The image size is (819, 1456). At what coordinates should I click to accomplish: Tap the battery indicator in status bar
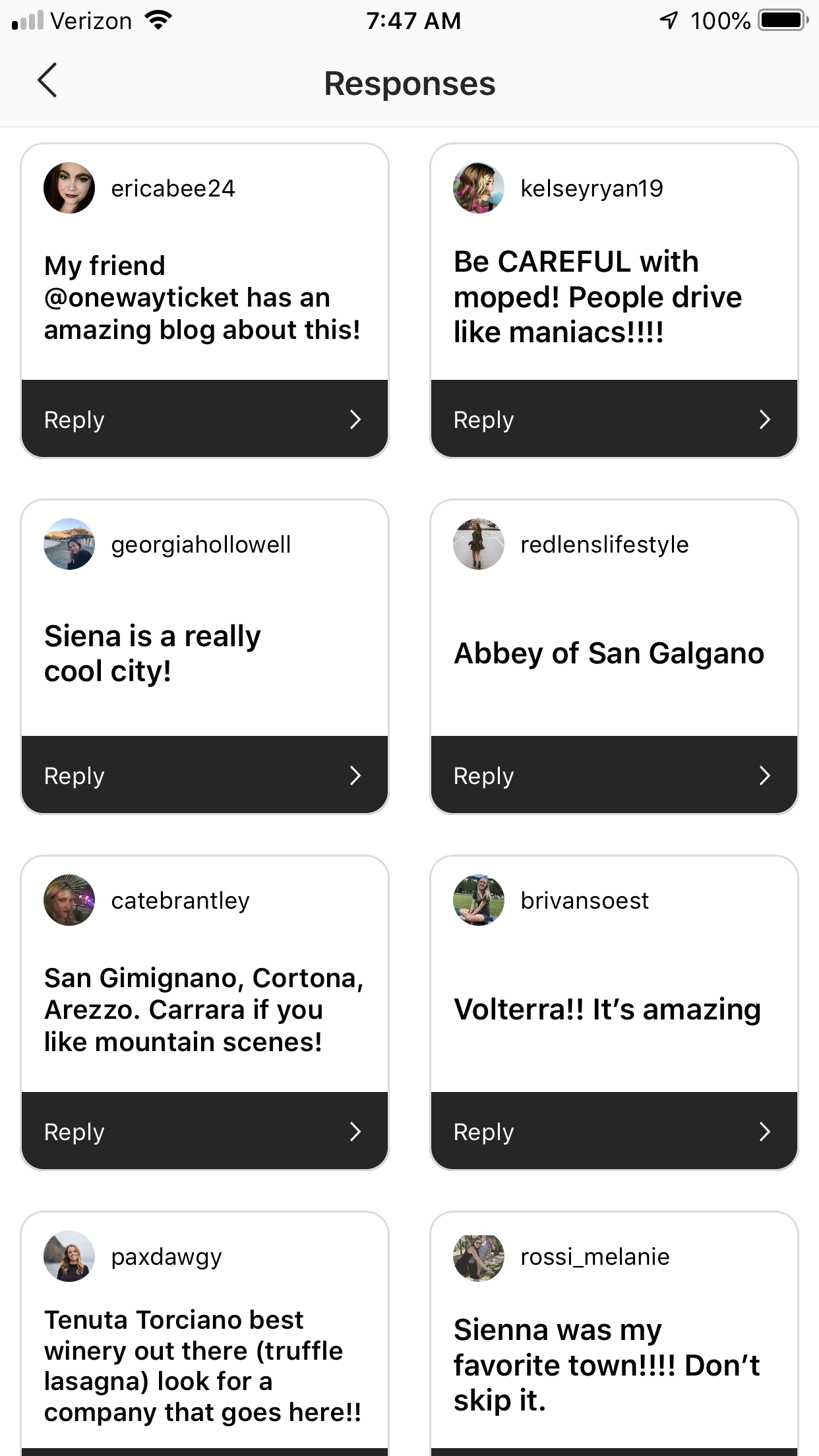783,20
